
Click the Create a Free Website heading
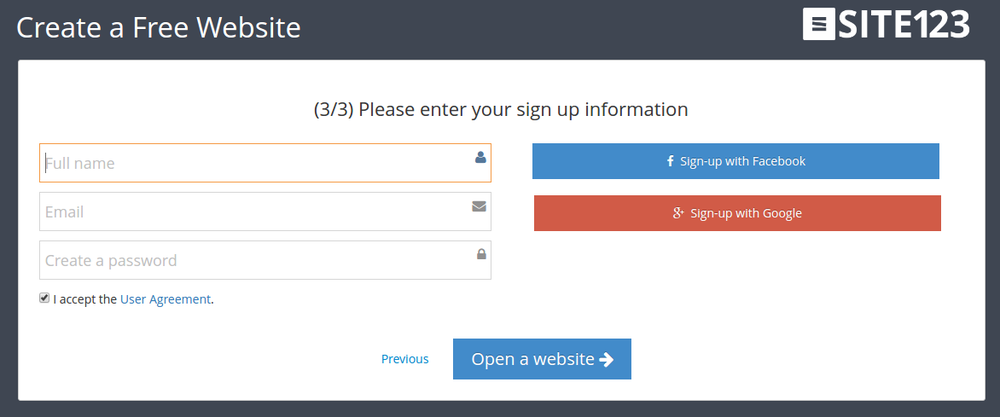(159, 27)
